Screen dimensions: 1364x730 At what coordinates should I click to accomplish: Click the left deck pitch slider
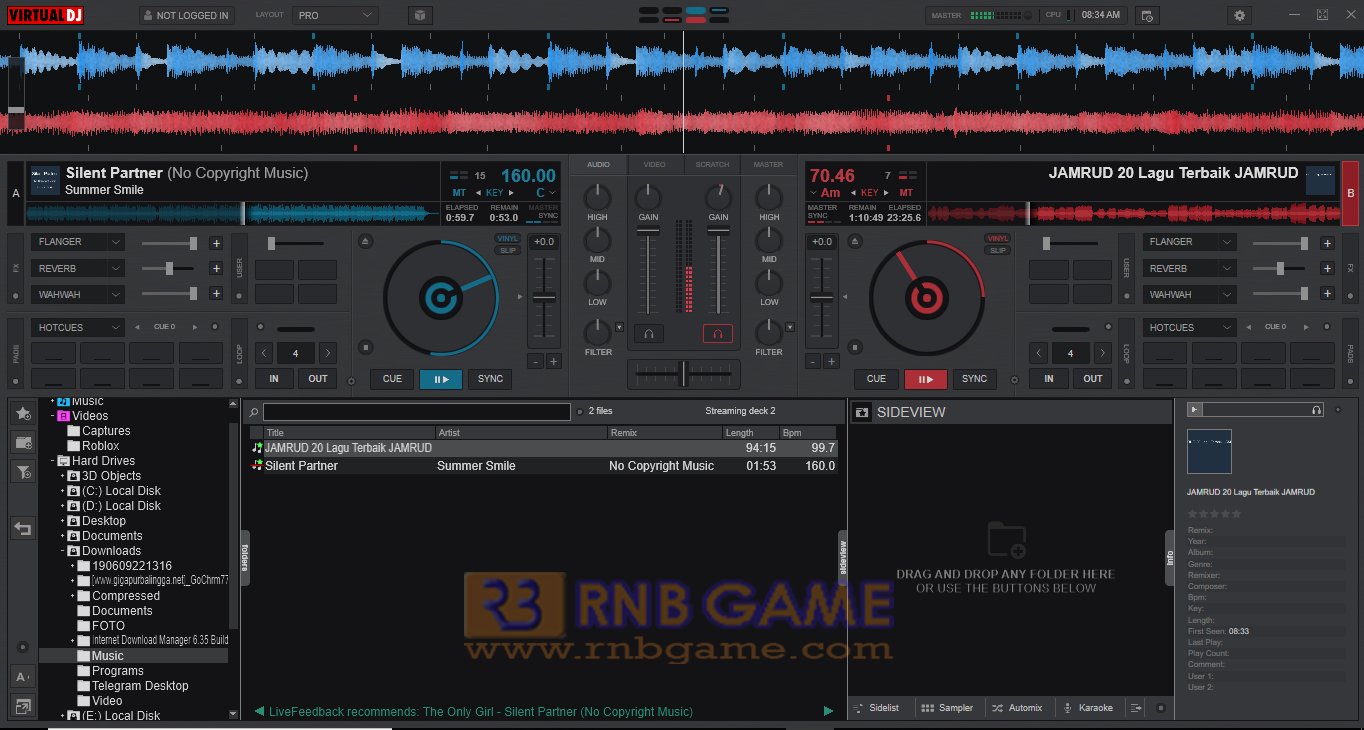click(x=544, y=297)
